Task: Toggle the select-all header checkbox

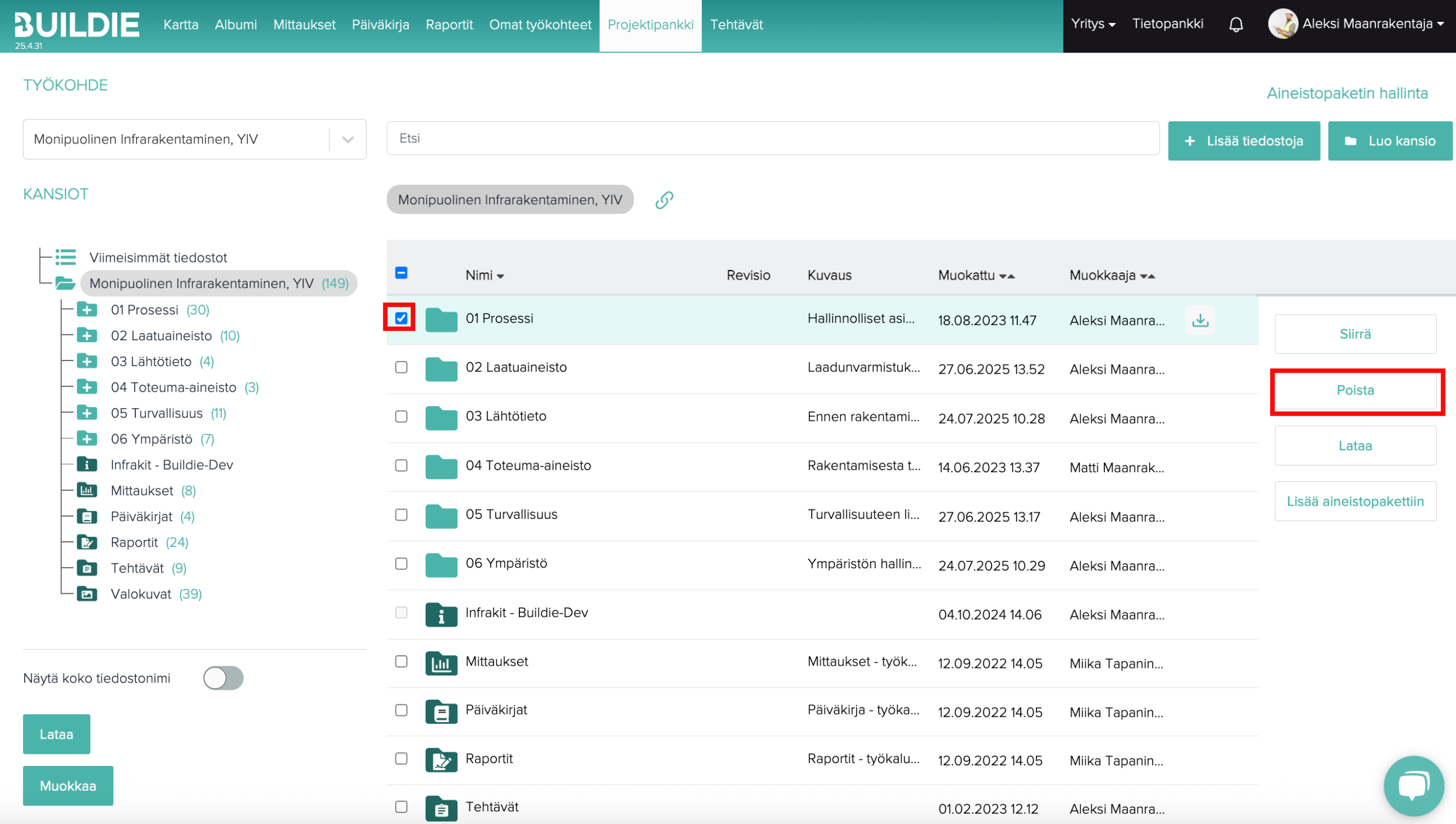Action: (x=401, y=273)
